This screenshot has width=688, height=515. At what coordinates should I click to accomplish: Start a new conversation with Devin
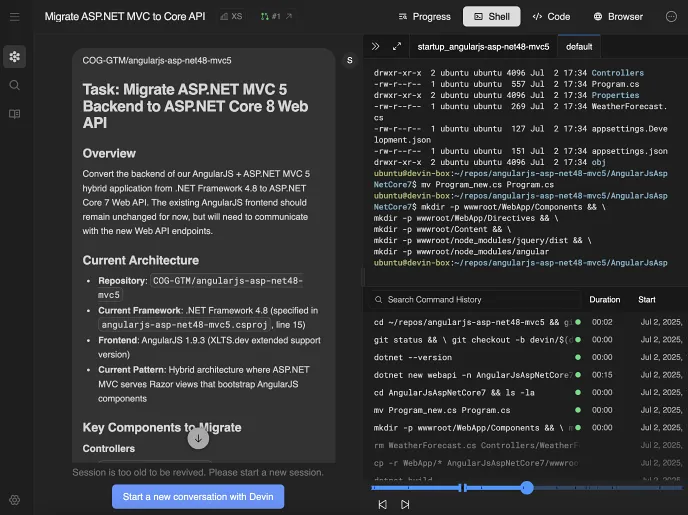point(198,497)
